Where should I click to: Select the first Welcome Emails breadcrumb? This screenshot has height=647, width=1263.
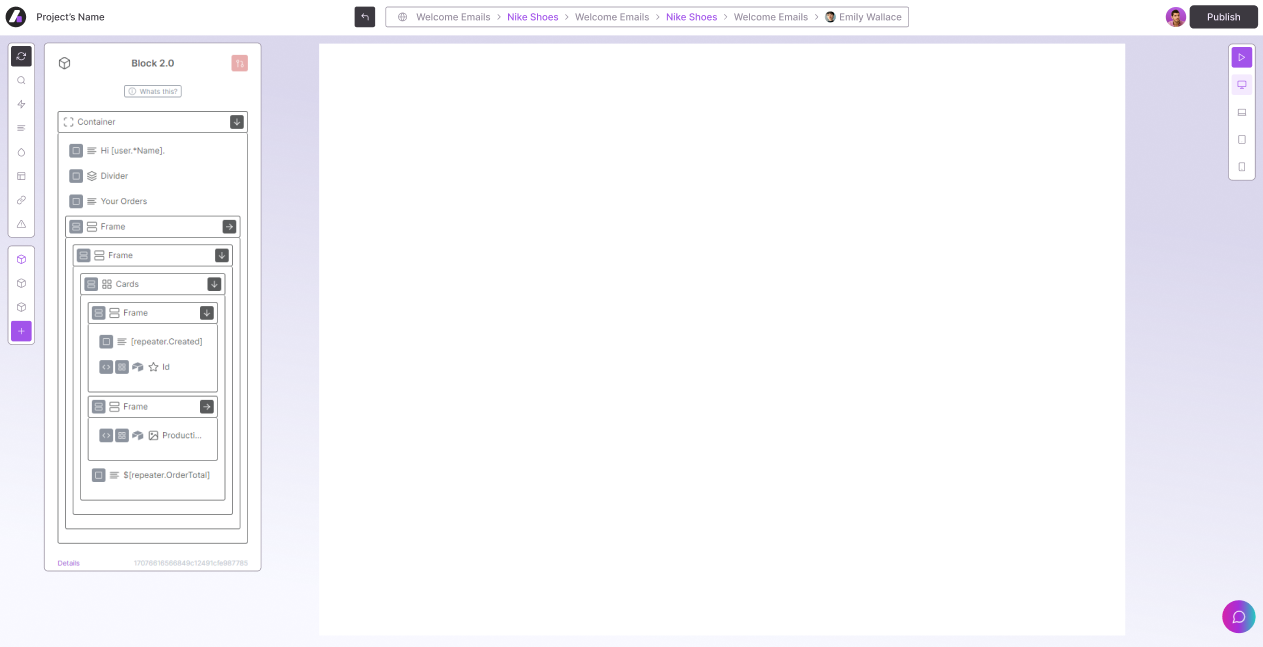point(453,17)
